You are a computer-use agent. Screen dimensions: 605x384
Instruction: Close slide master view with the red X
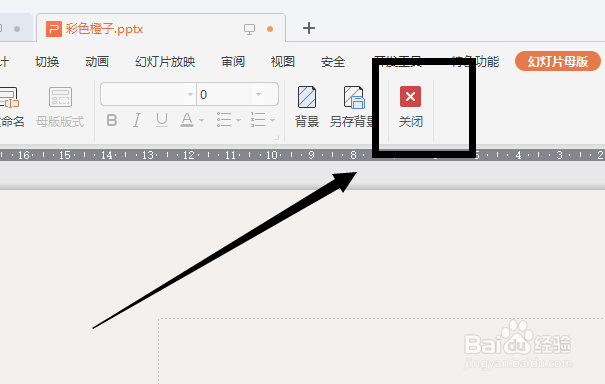click(410, 96)
